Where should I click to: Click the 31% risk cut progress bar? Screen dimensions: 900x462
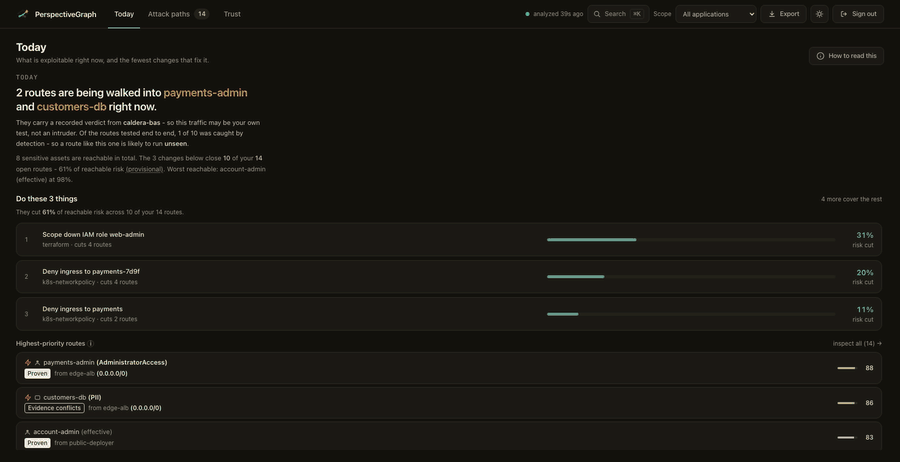click(691, 239)
